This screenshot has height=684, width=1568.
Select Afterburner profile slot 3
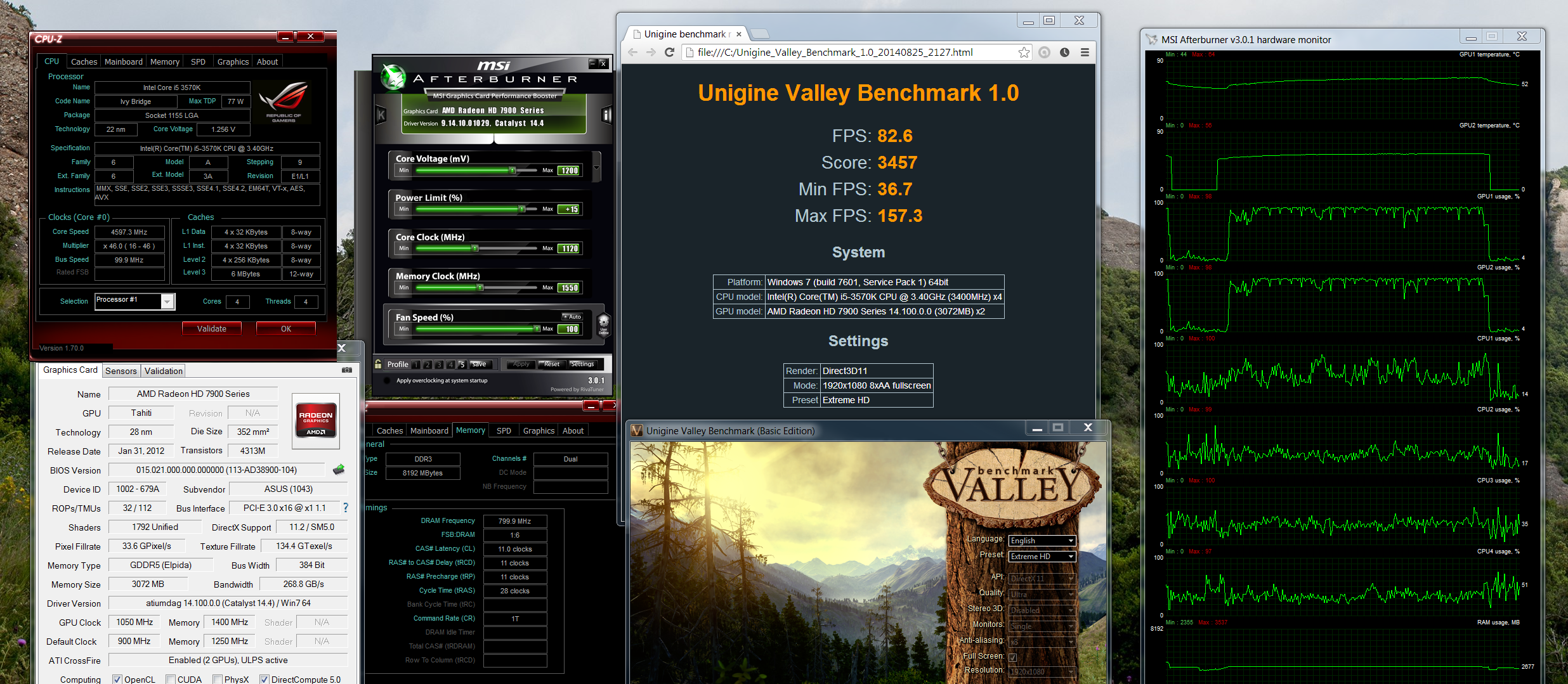click(x=439, y=365)
